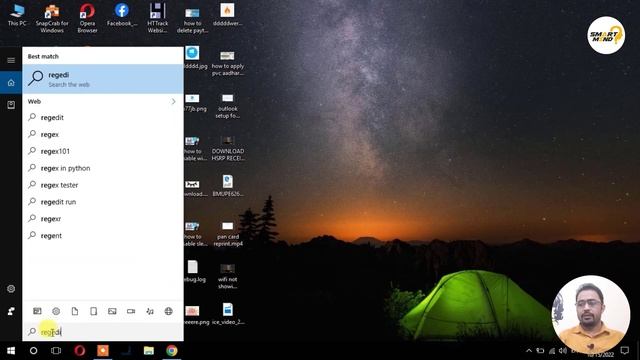Select the 'ice_video_2...' desktop file
Image resolution: width=640 pixels, height=360 pixels.
coord(228,314)
